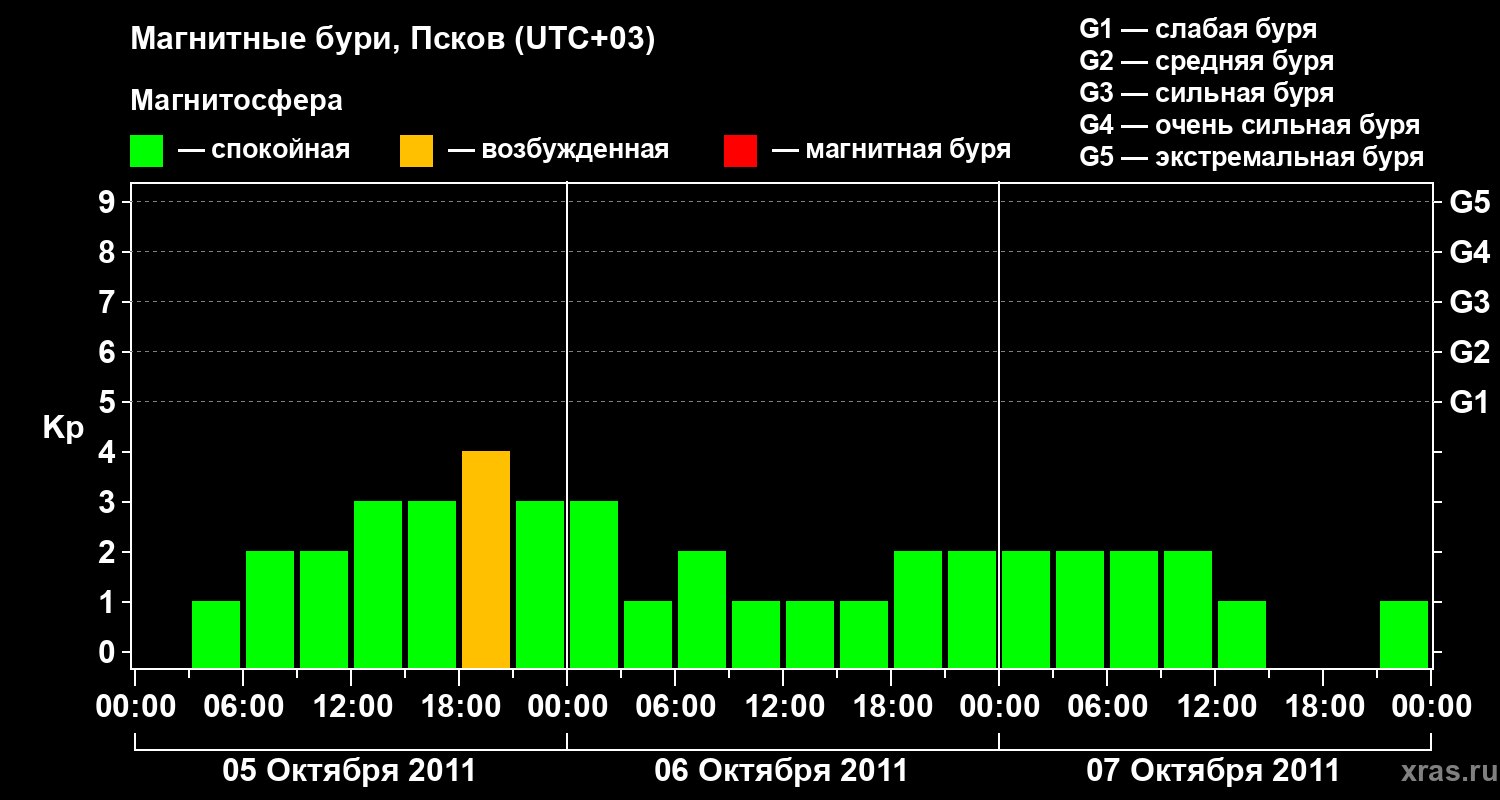The width and height of the screenshot is (1500, 800).
Task: Click the '— магнитная буря' legend text
Action: pyautogui.click(x=891, y=150)
